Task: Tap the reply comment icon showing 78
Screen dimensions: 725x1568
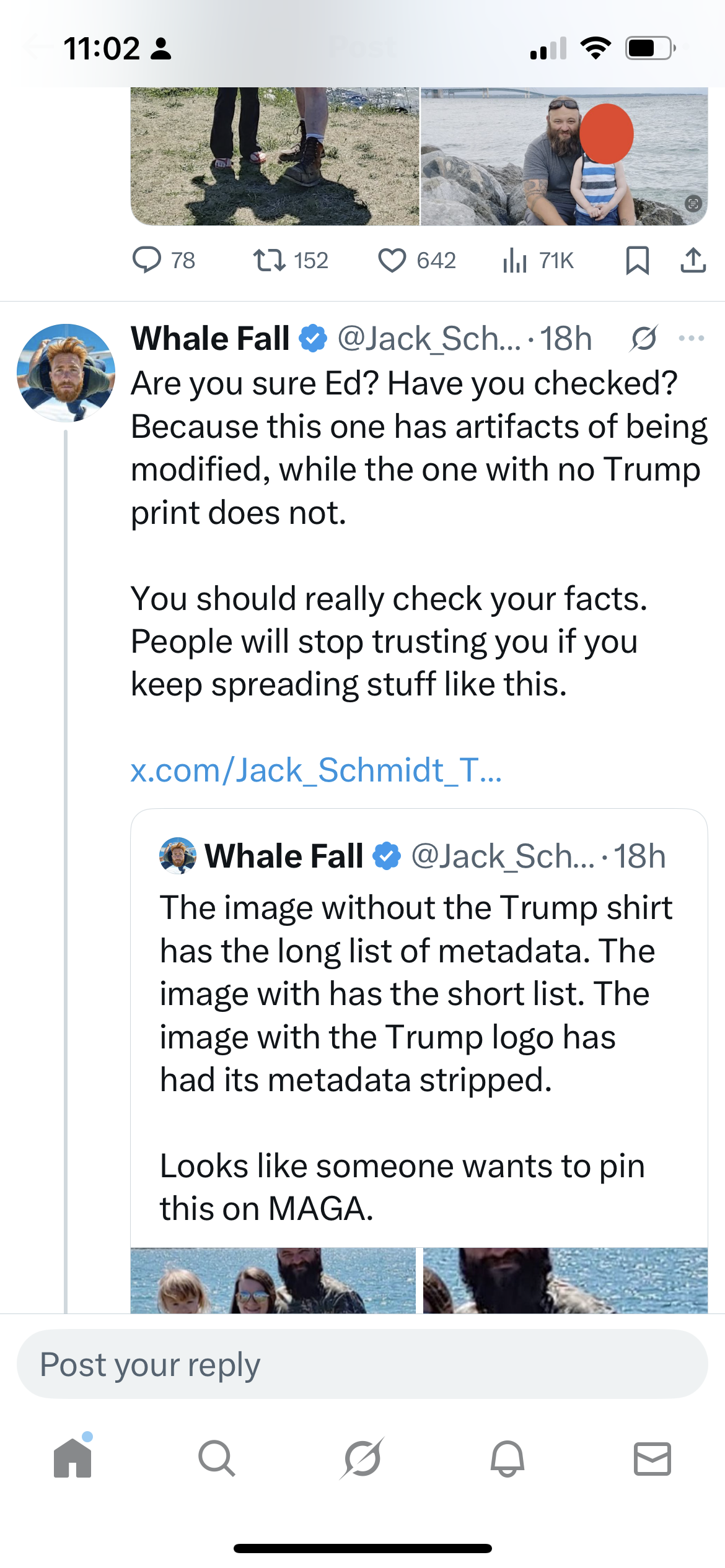Action: (x=147, y=260)
